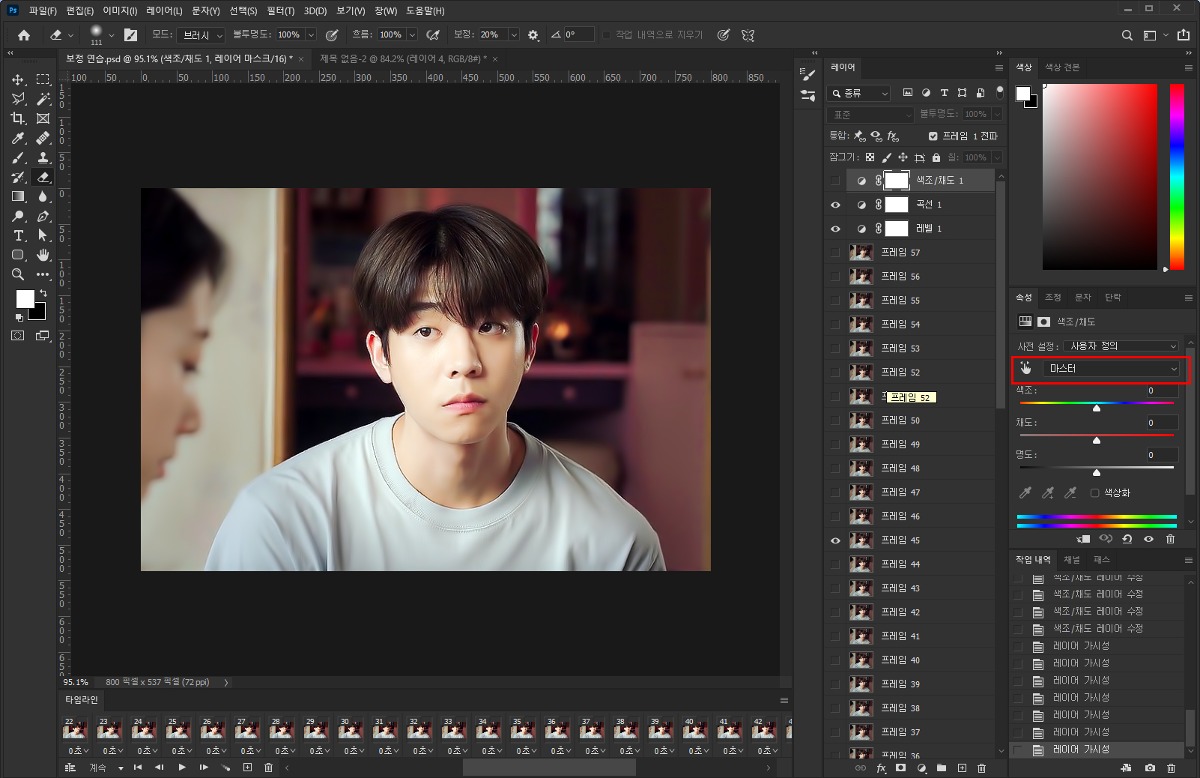Hide the 곡선 1 layer

coord(835,204)
